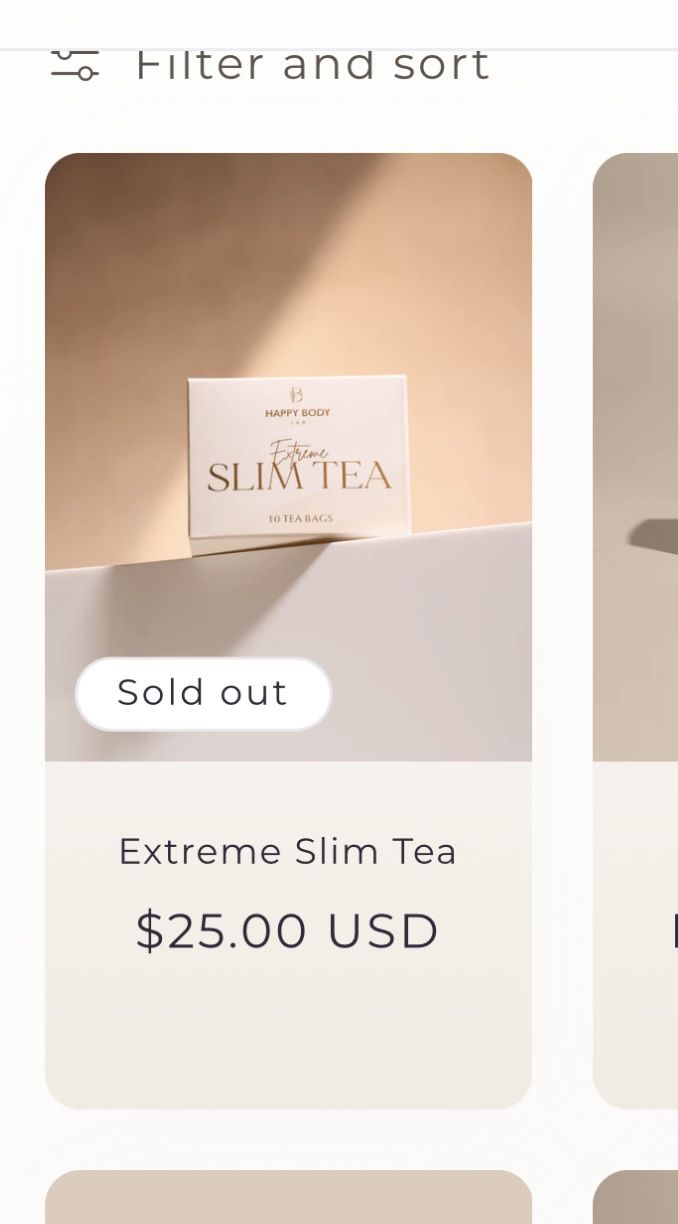678x1224 pixels.
Task: Click the top header bar
Action: (339, 22)
